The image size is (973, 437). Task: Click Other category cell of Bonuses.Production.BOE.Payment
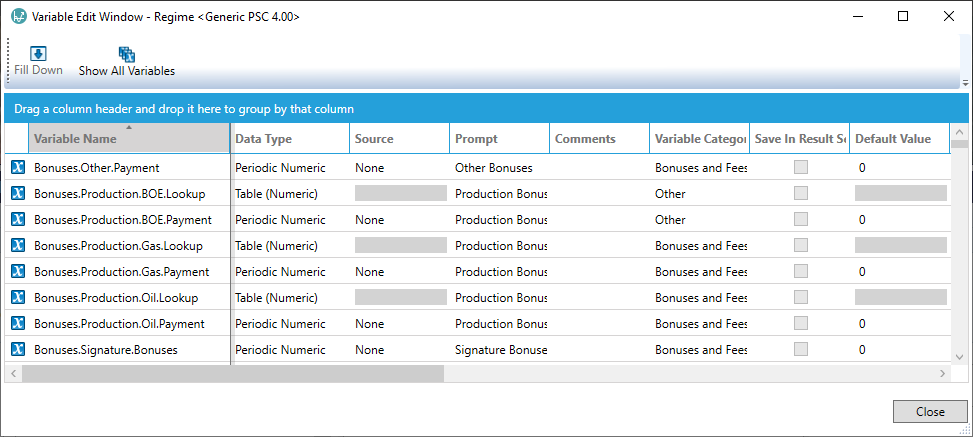pyautogui.click(x=699, y=220)
